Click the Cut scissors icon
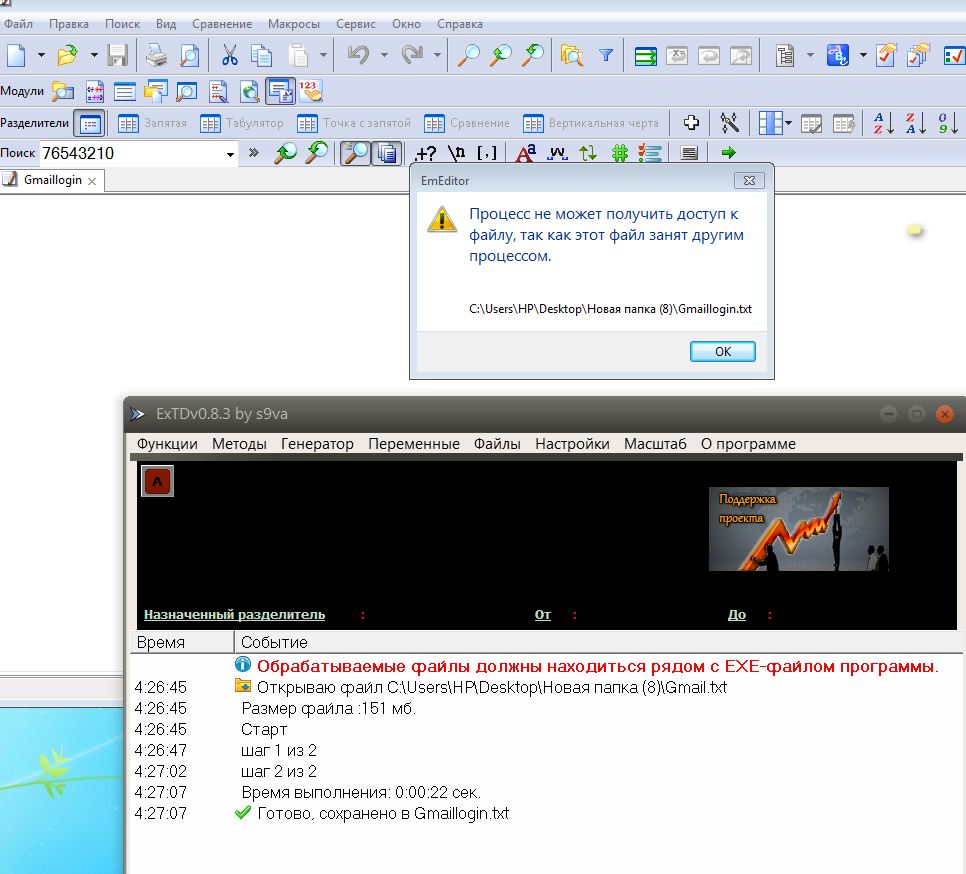 (x=229, y=55)
